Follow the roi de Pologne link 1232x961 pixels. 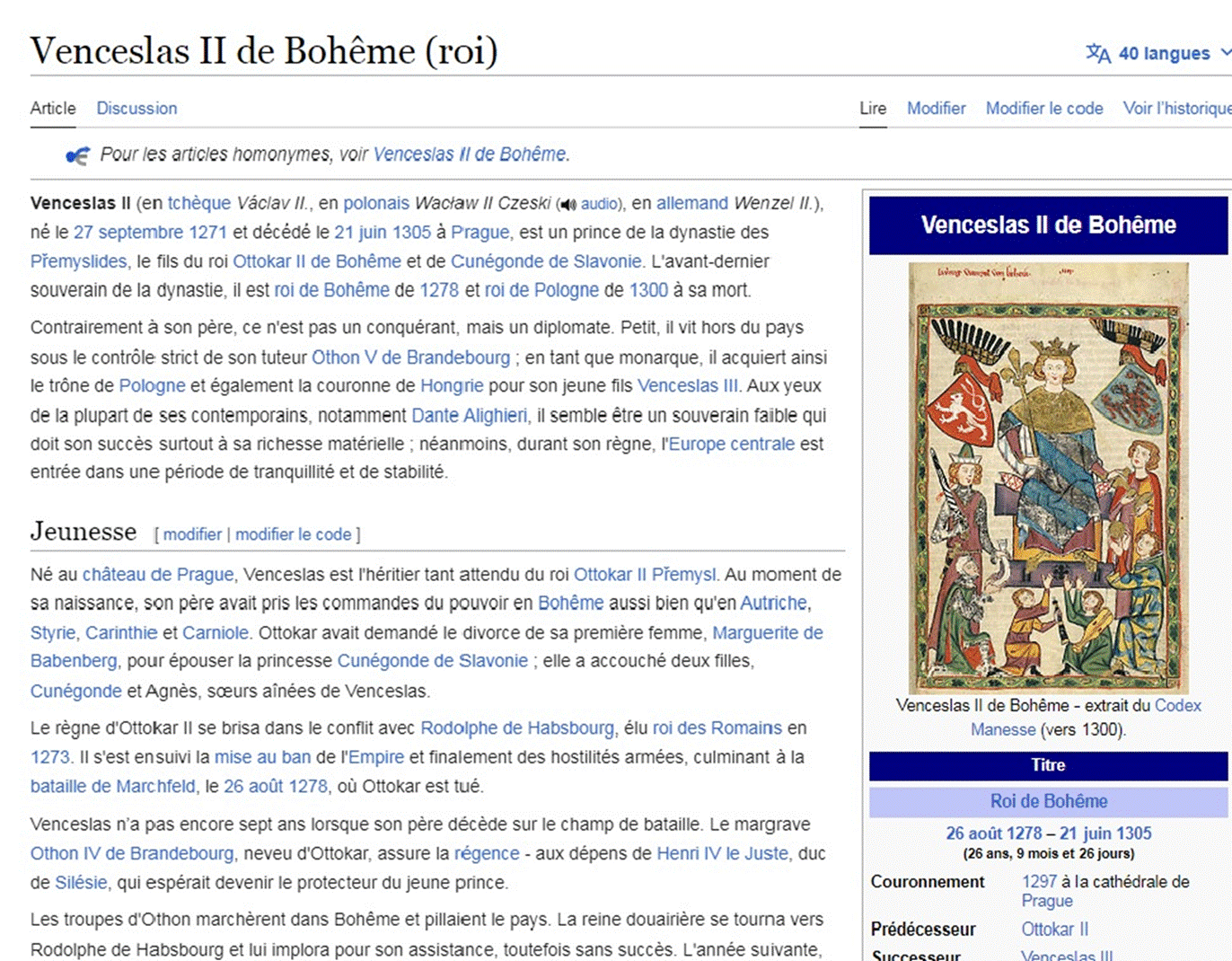point(541,290)
